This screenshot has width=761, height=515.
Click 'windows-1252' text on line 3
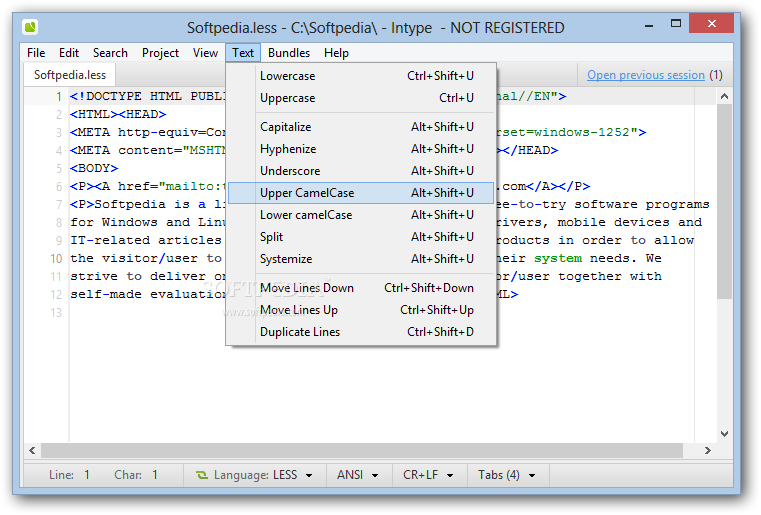(581, 133)
